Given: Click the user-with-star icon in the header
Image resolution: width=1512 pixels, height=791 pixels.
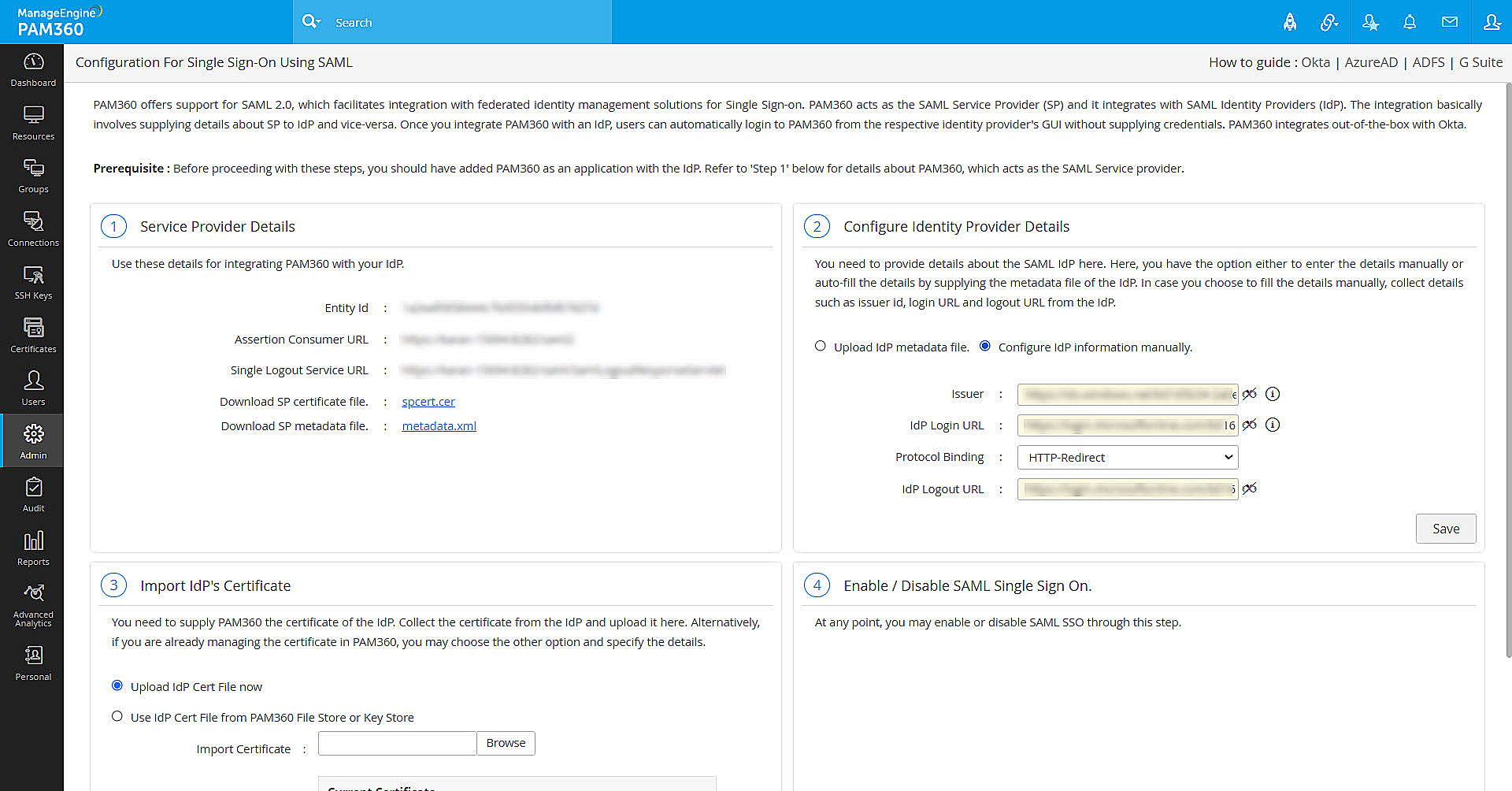Looking at the screenshot, I should [1370, 22].
